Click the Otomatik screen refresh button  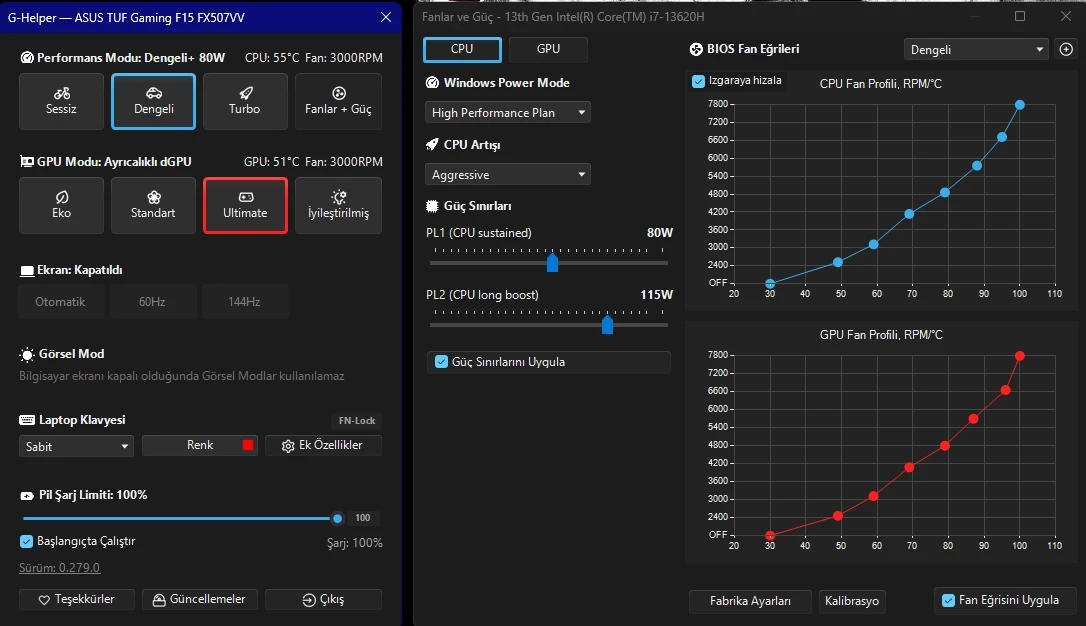point(61,301)
